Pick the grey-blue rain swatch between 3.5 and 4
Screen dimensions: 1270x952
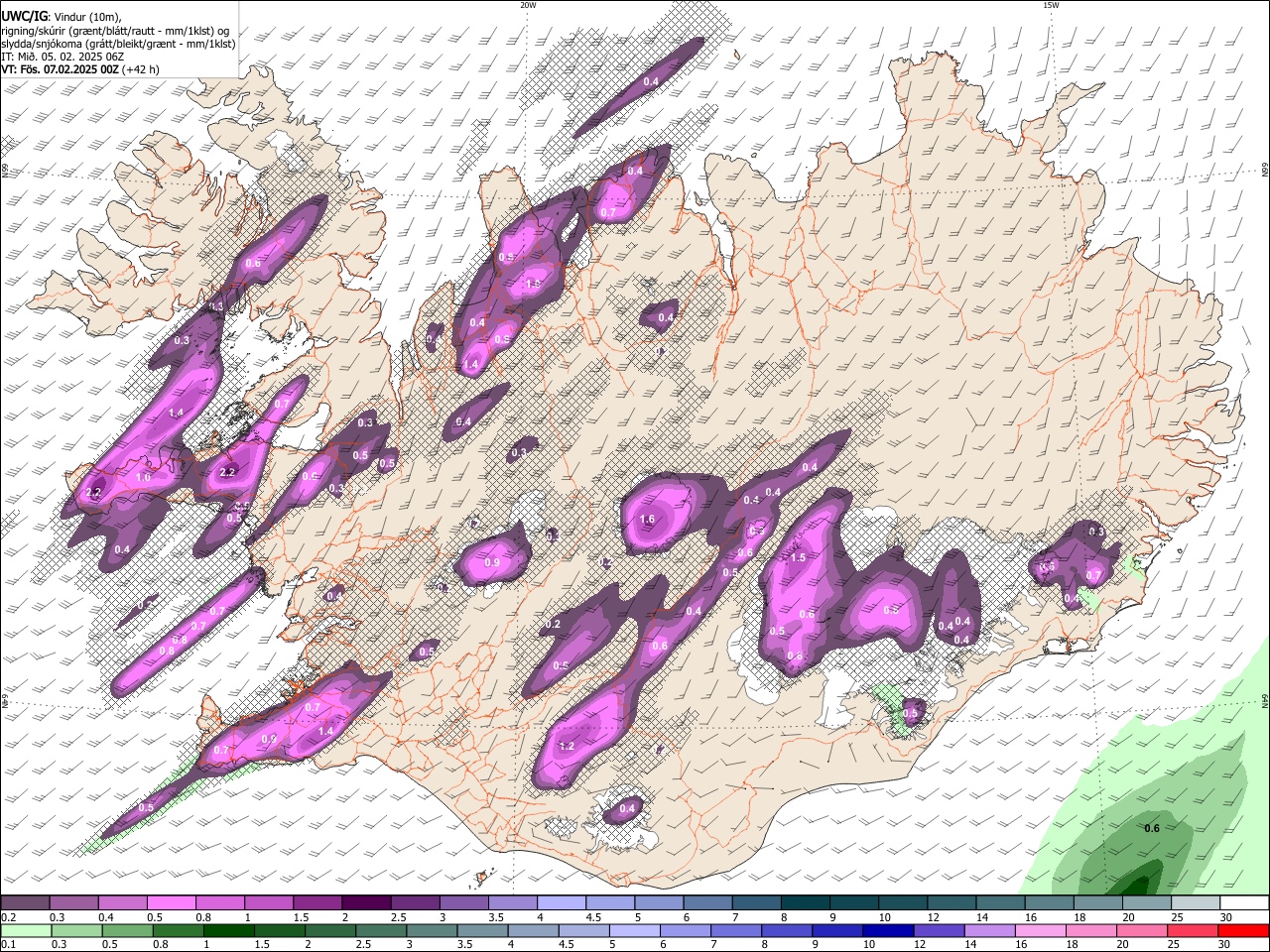point(480,931)
